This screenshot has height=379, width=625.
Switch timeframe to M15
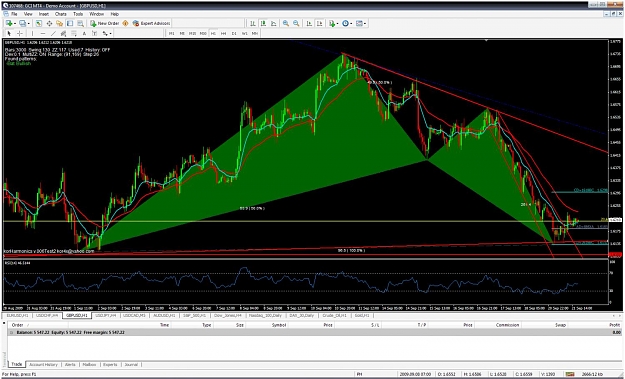[x=193, y=33]
